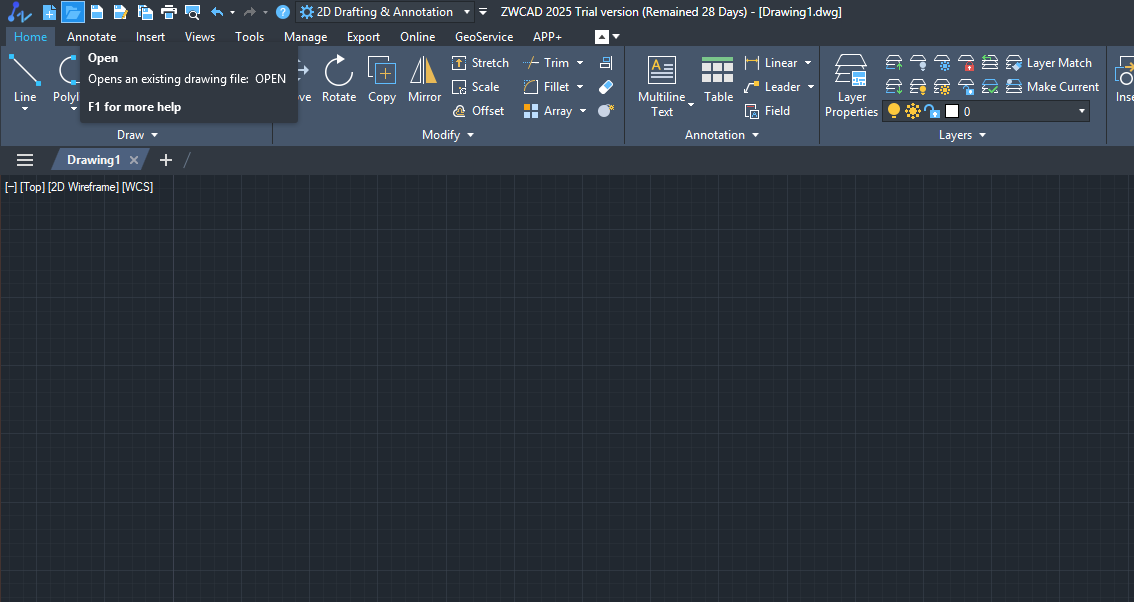Viewport: 1134px width, 602px height.
Task: Add a new drawing tab with plus
Action: tap(166, 160)
